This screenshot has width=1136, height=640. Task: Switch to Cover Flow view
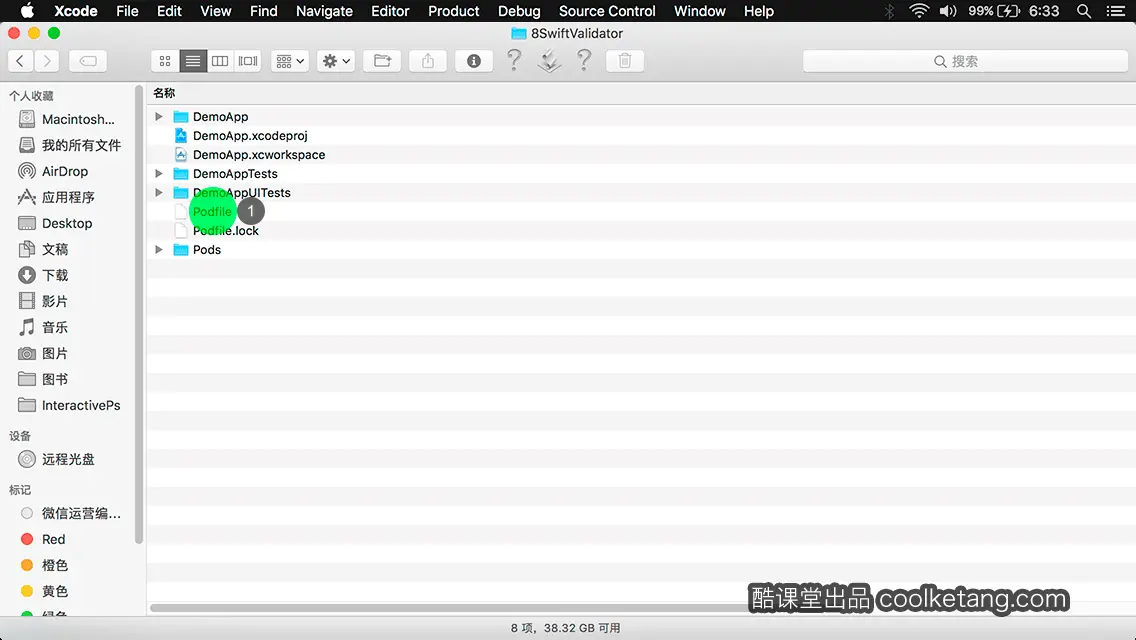pyautogui.click(x=248, y=61)
